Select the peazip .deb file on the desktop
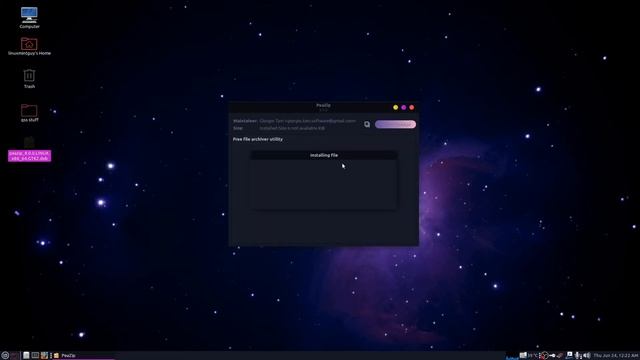Screen dimensions: 640x360 pyautogui.click(x=29, y=156)
